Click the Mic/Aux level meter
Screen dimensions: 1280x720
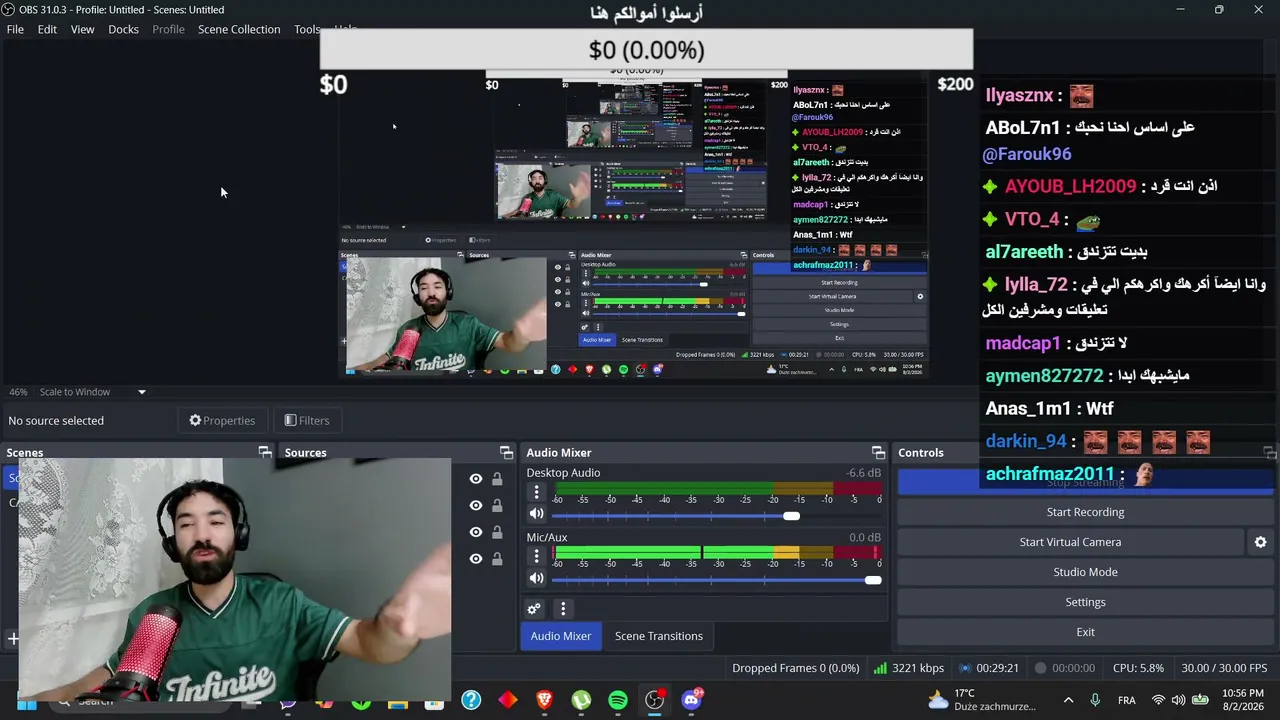click(718, 553)
